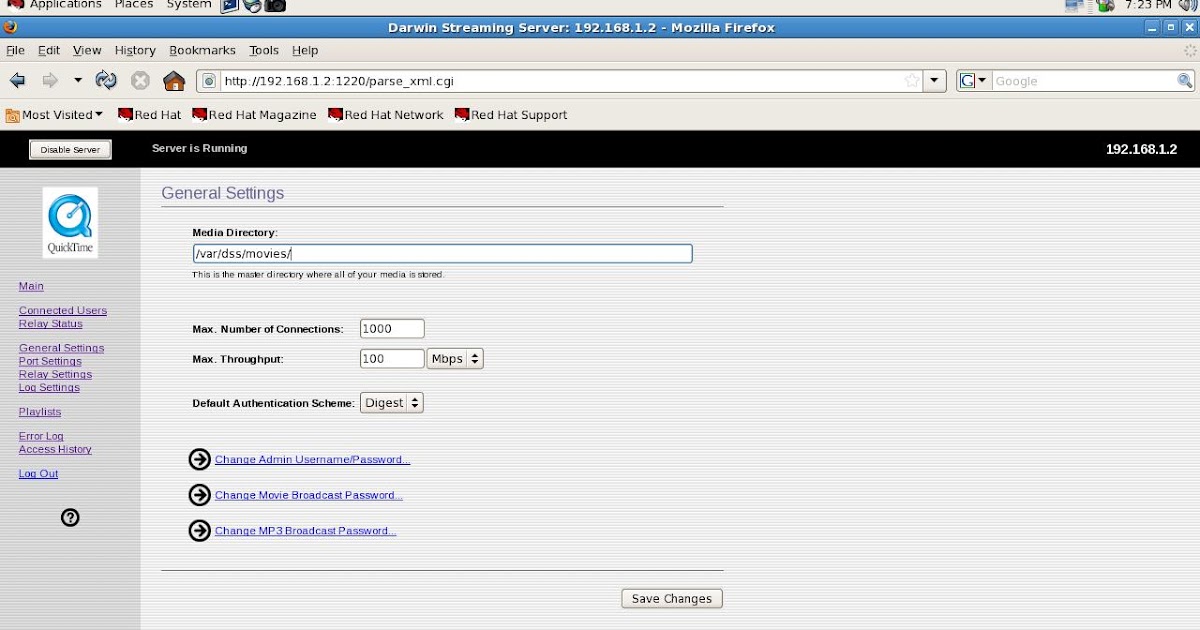Open the Bookmarks menu
The height and width of the screenshot is (630, 1200).
pos(202,50)
